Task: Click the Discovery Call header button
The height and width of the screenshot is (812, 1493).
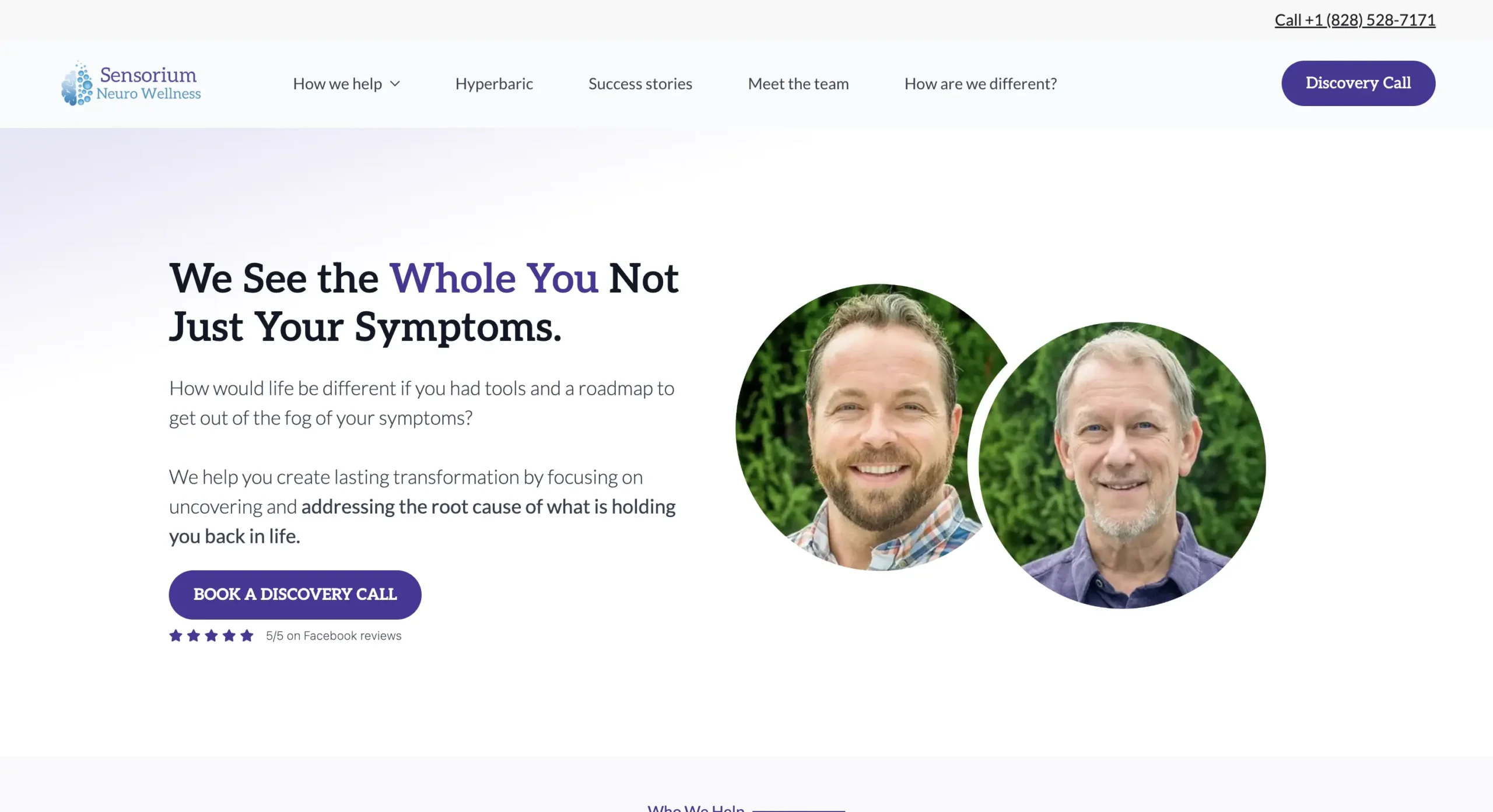Action: coord(1358,83)
